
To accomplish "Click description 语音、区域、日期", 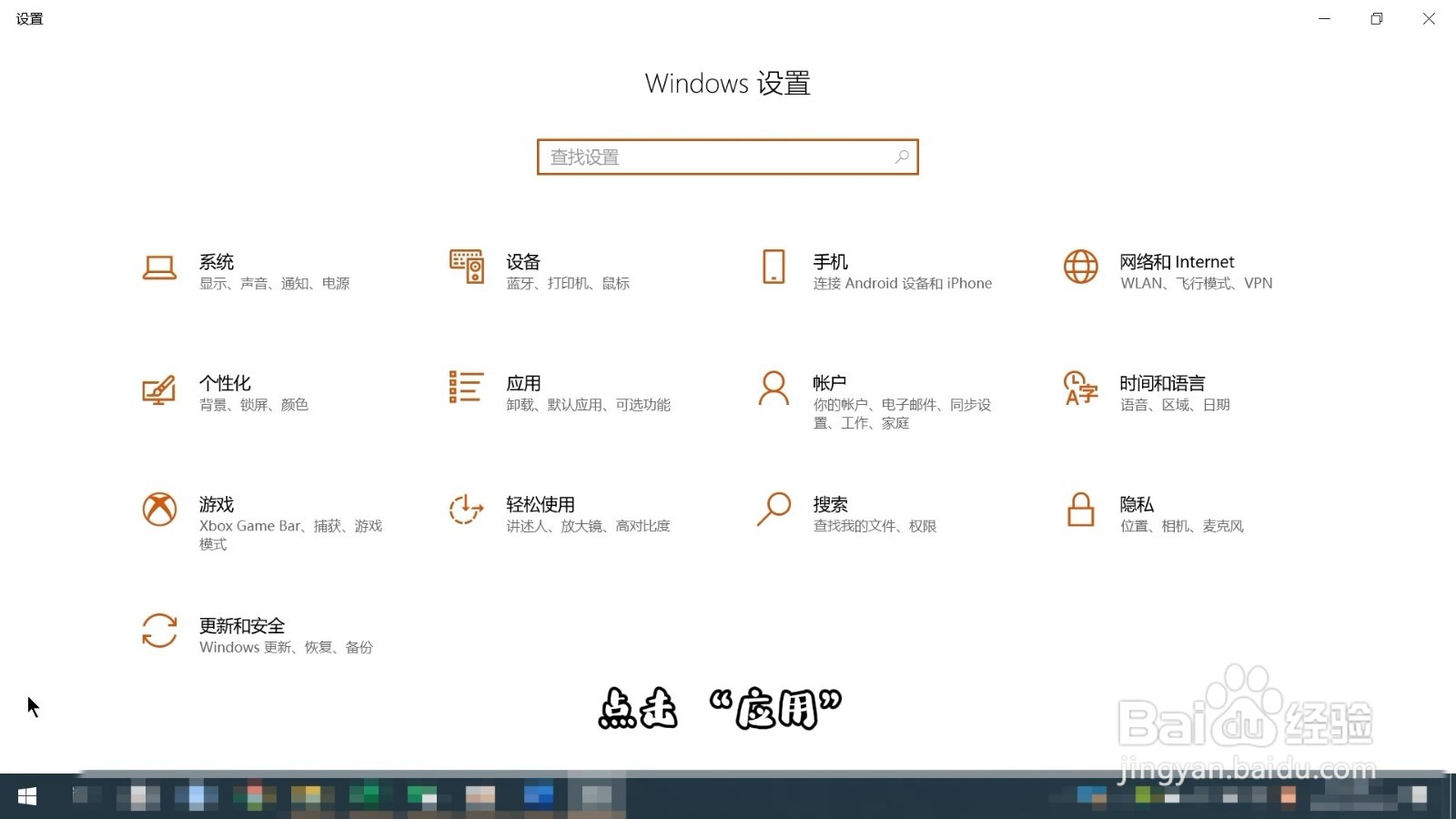I will 1175,405.
